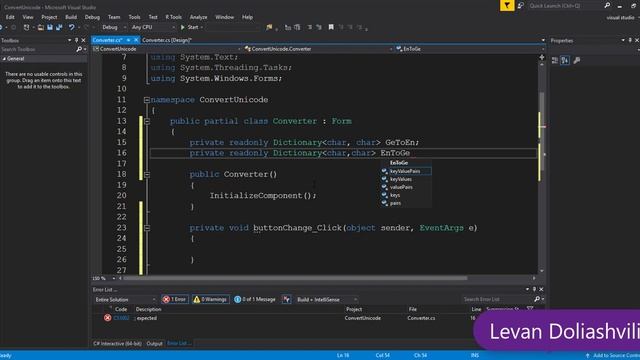The width and height of the screenshot is (640, 360).
Task: Toggle the 0 of 1 Message filter
Action: pos(255,300)
